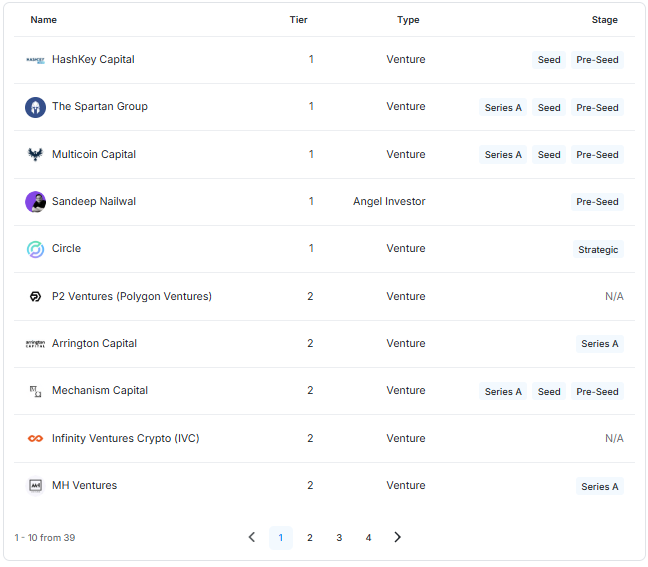
Task: Go to the previous page arrow
Action: 252,537
